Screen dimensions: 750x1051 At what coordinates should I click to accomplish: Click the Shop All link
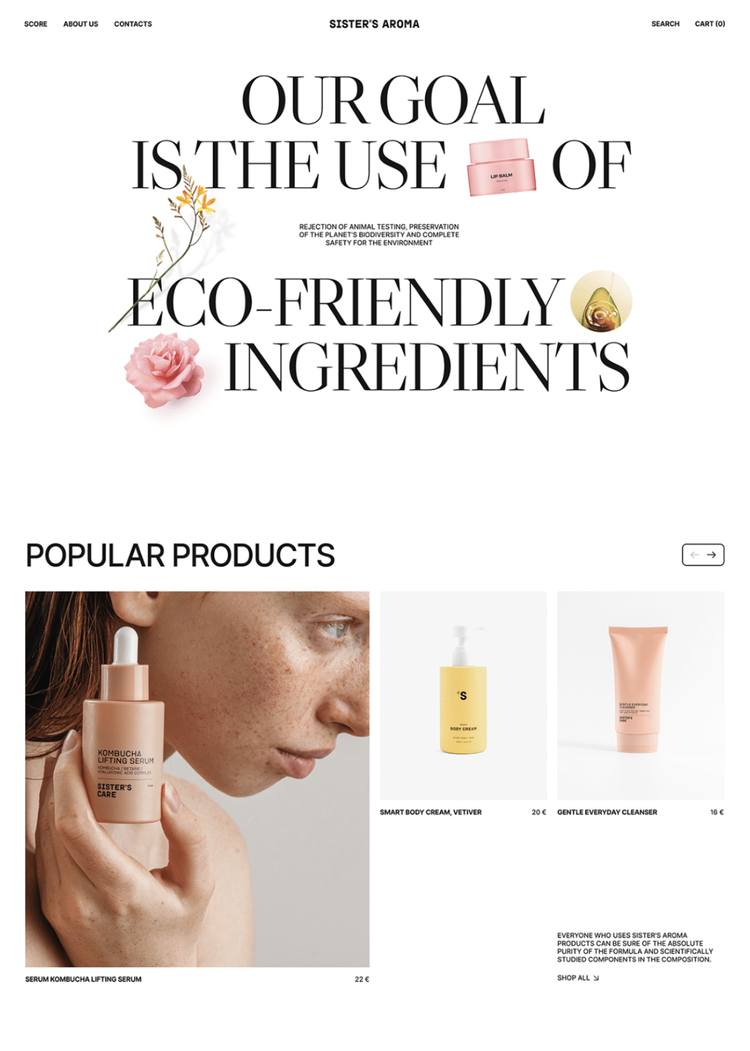(578, 978)
